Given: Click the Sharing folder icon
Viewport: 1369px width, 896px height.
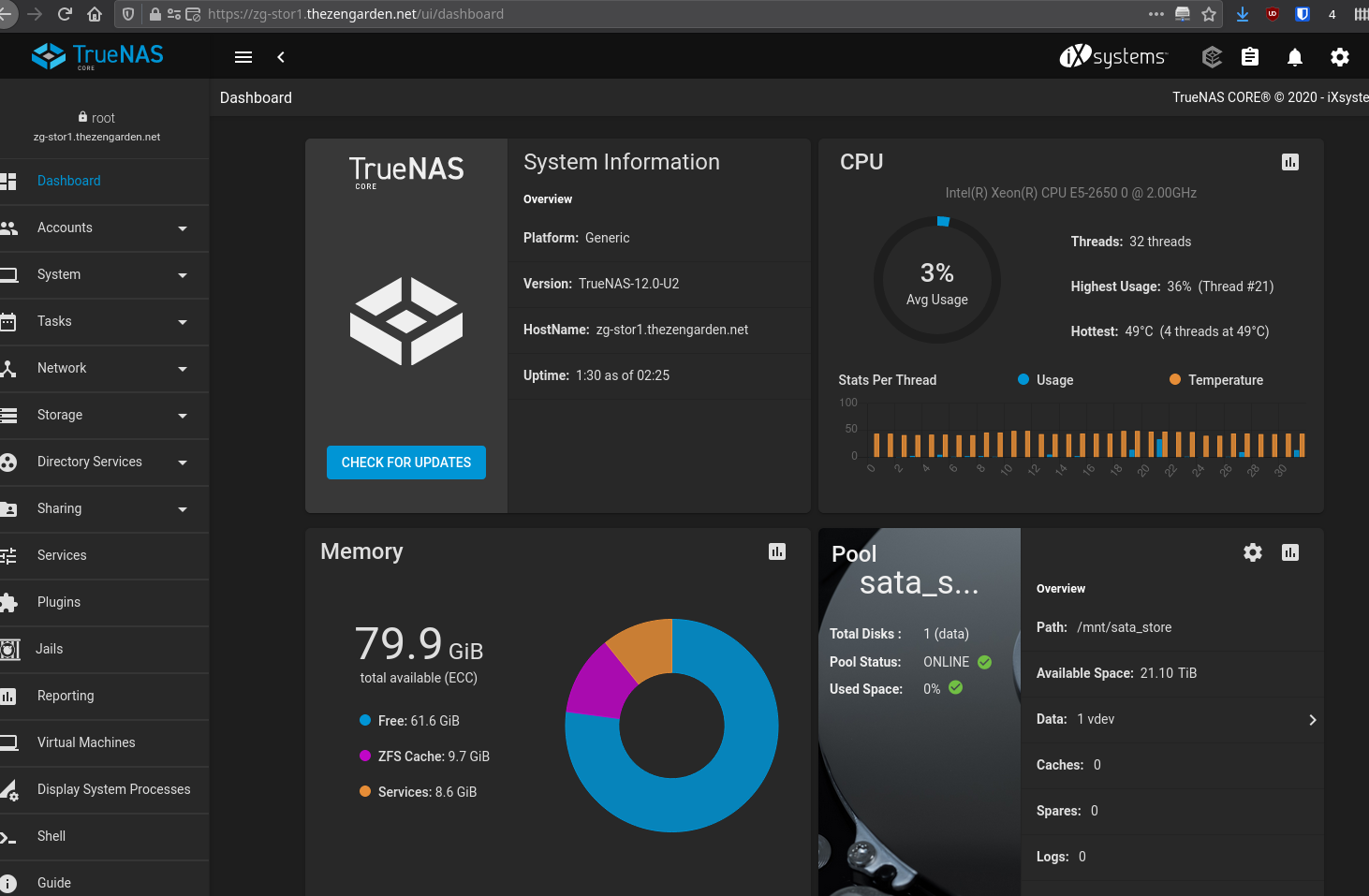Looking at the screenshot, I should [x=8, y=509].
